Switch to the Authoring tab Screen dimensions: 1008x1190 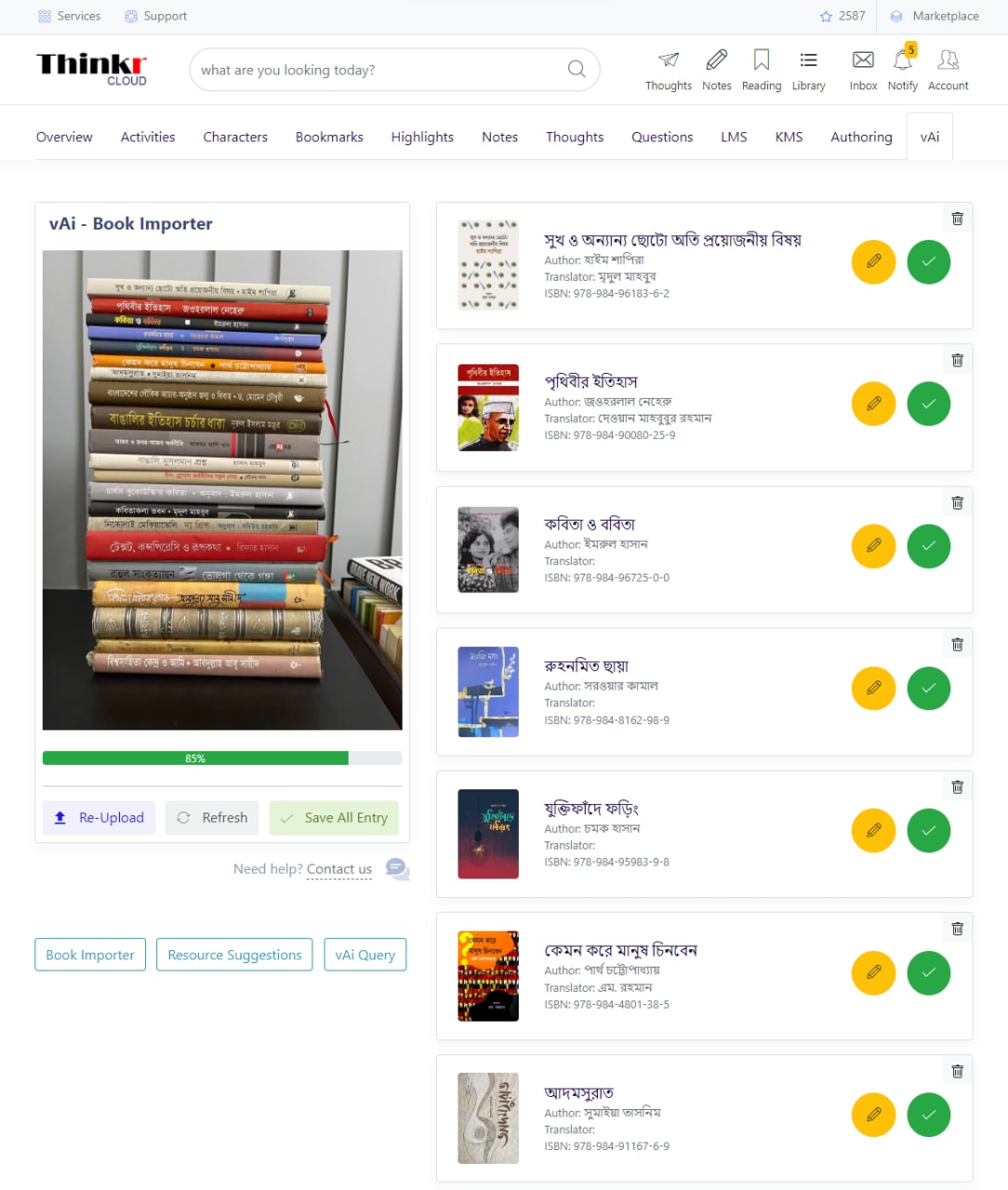pos(861,137)
